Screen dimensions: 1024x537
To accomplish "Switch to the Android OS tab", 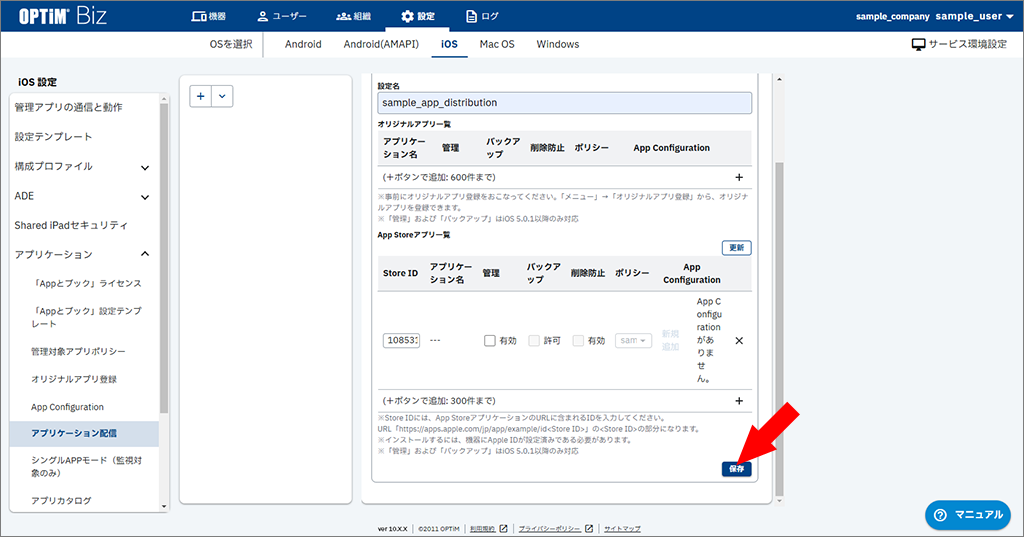I will [x=303, y=45].
